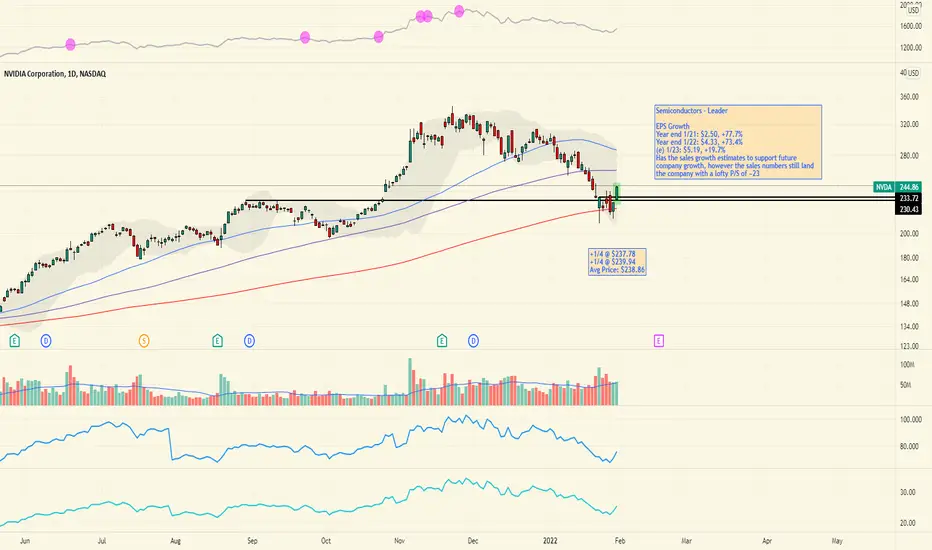Click the 200.00 price axis label

[x=909, y=234]
